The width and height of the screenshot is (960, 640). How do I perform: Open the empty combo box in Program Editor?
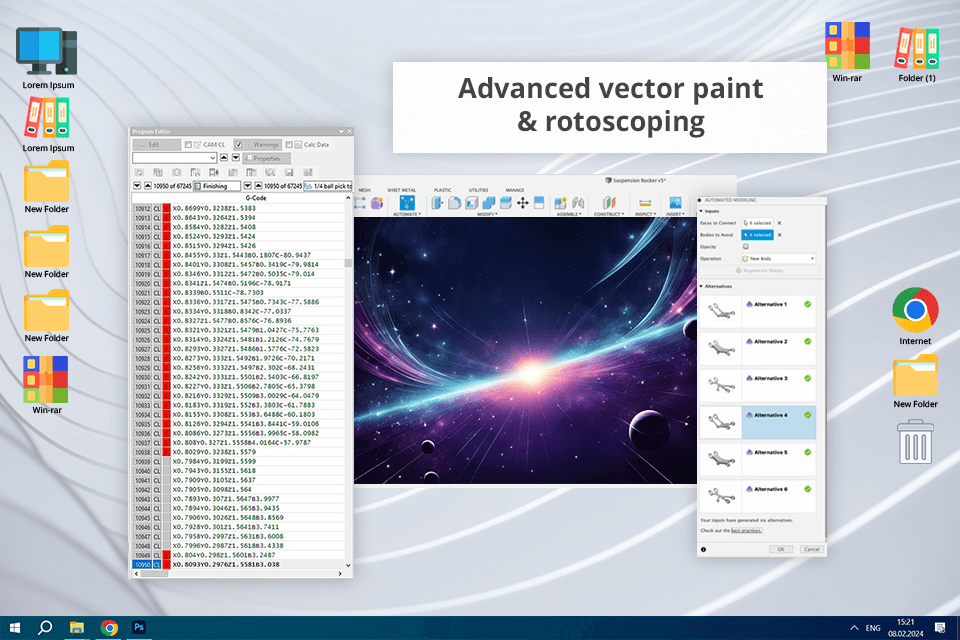click(x=174, y=158)
